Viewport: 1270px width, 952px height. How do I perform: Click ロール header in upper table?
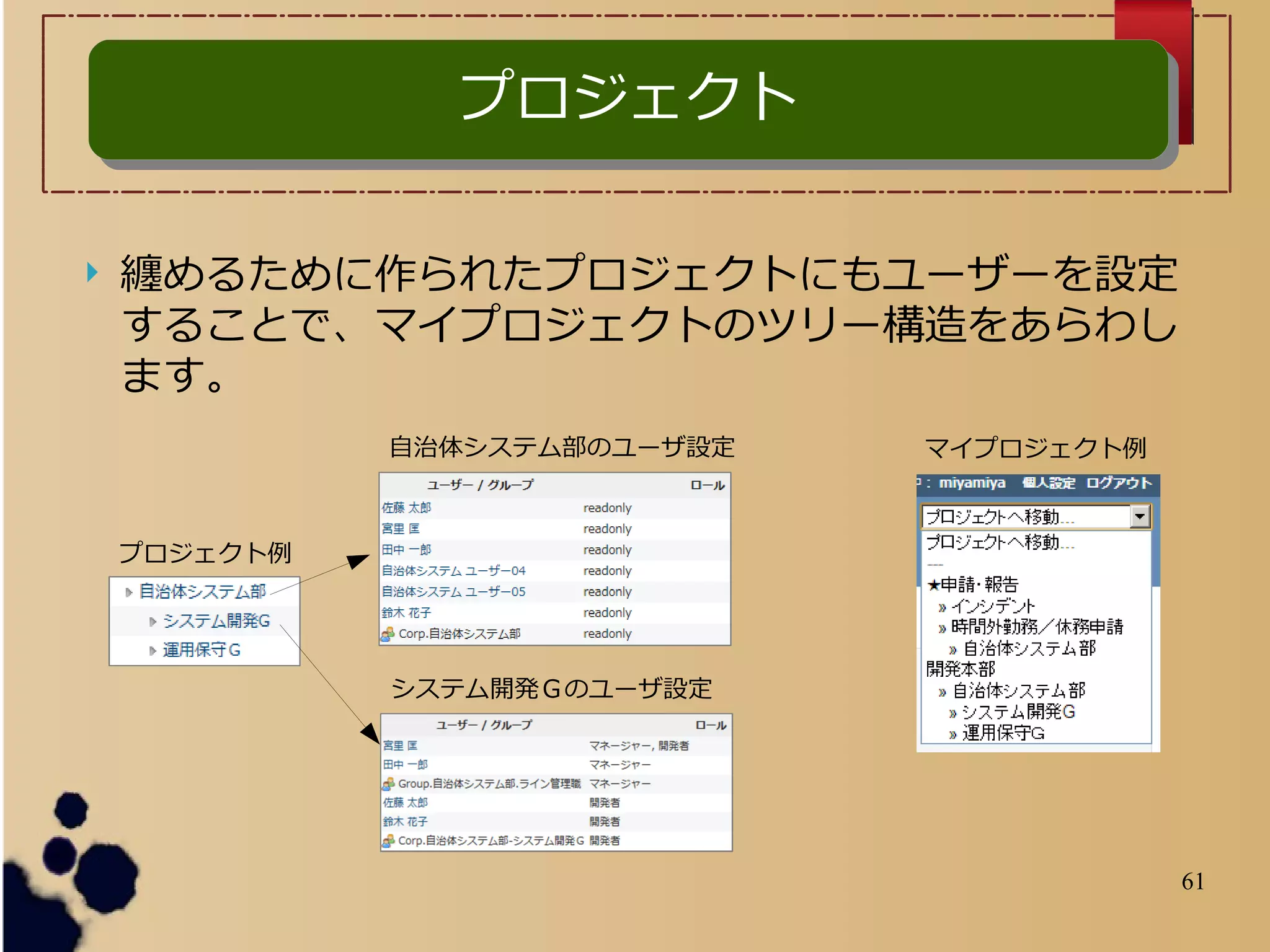point(708,485)
